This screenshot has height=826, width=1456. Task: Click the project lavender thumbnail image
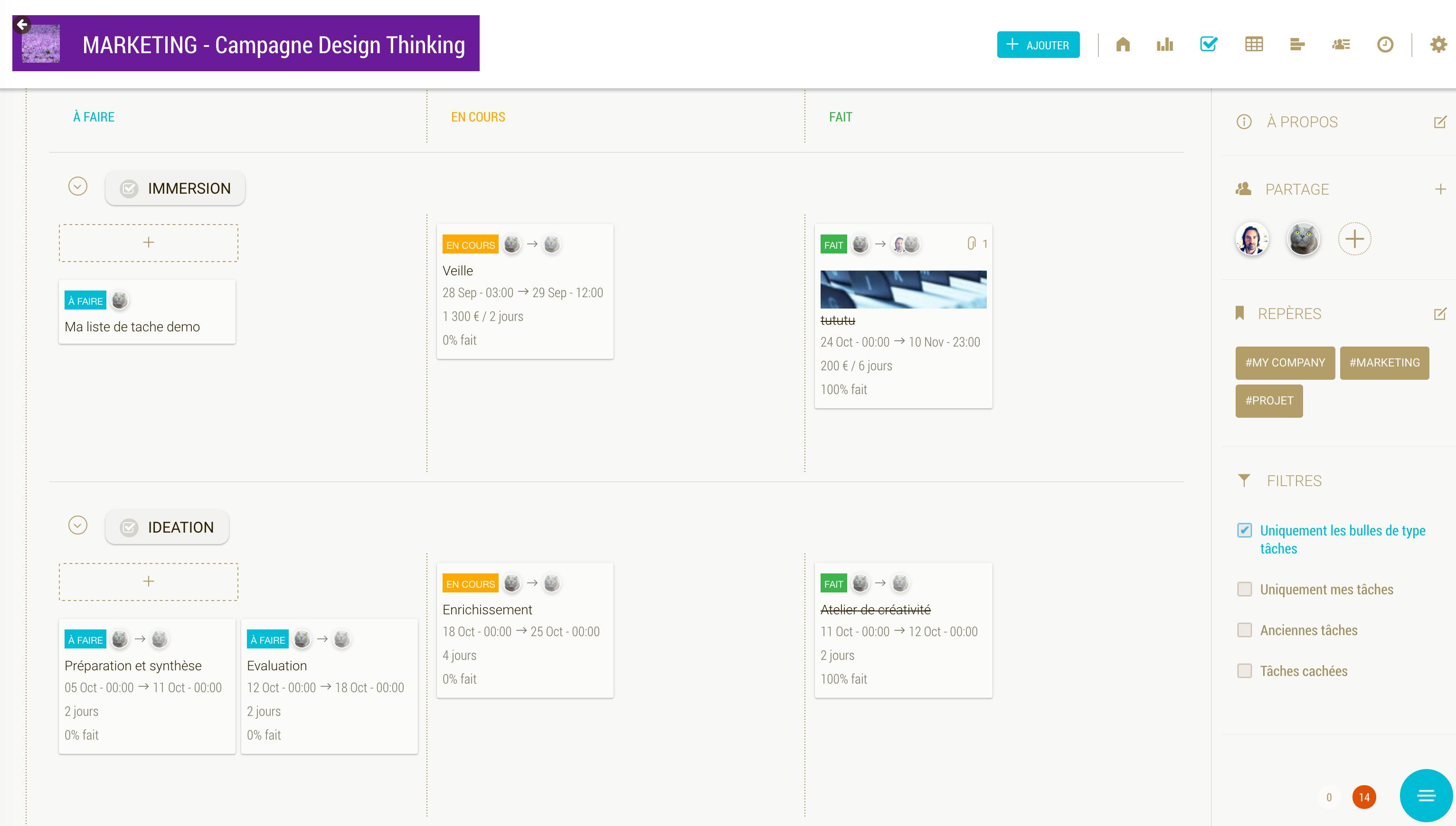click(41, 44)
